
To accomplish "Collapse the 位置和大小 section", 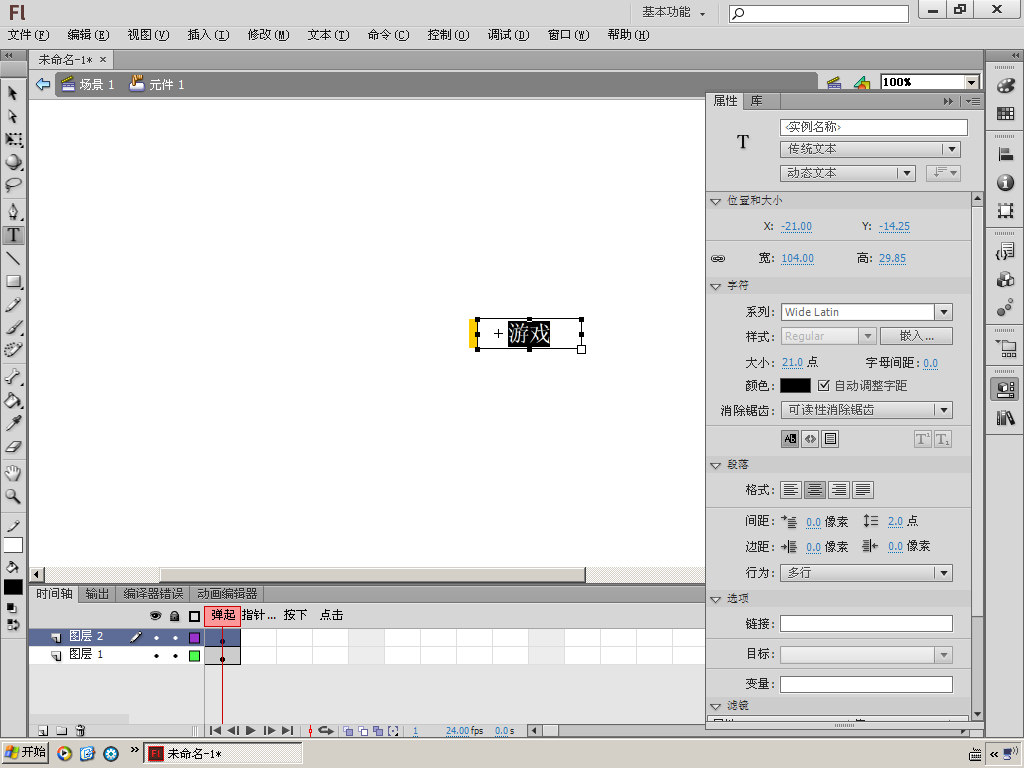I will (x=716, y=201).
